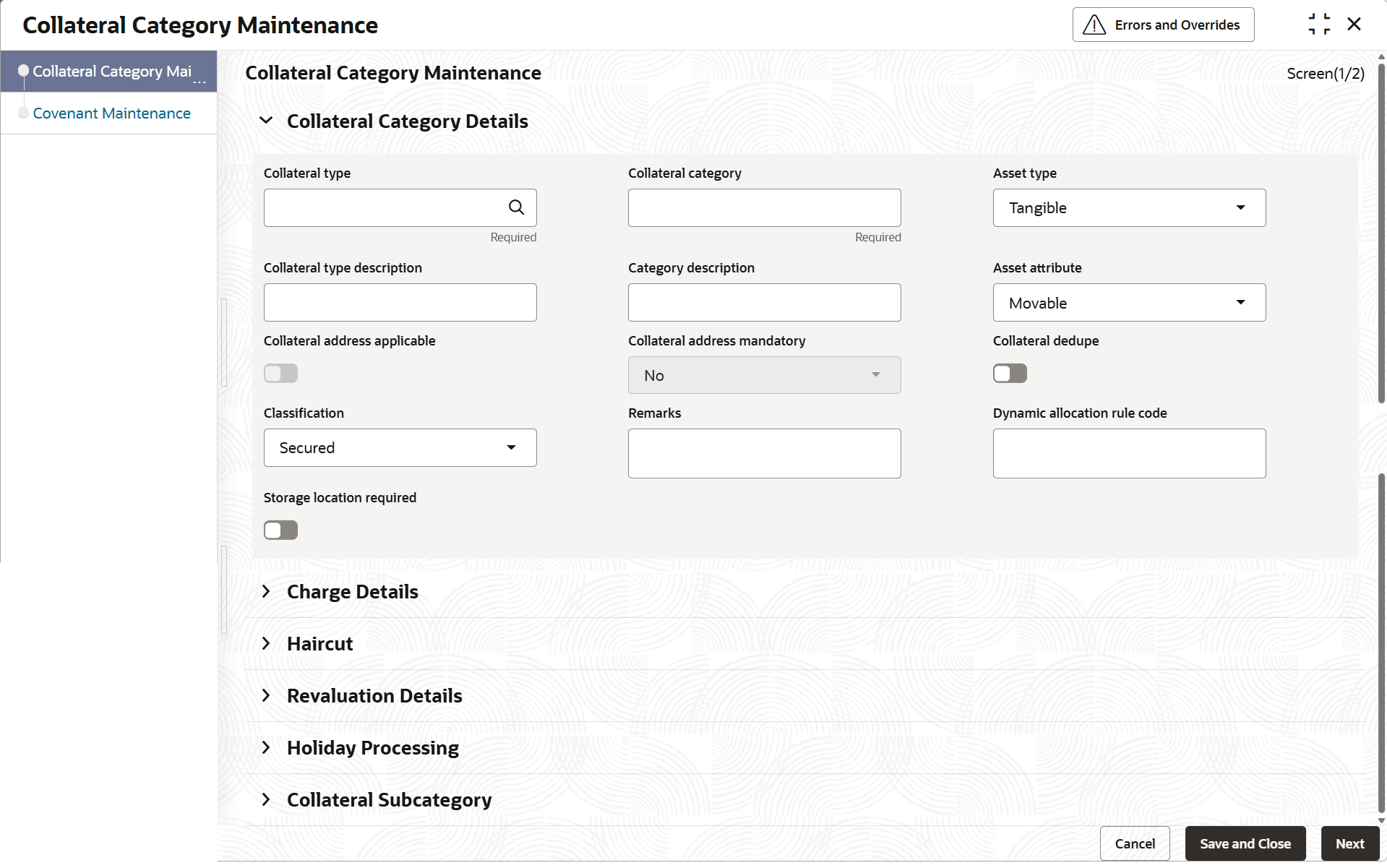Expand the Revaluation Details section
This screenshot has width=1387, height=868.
[267, 695]
